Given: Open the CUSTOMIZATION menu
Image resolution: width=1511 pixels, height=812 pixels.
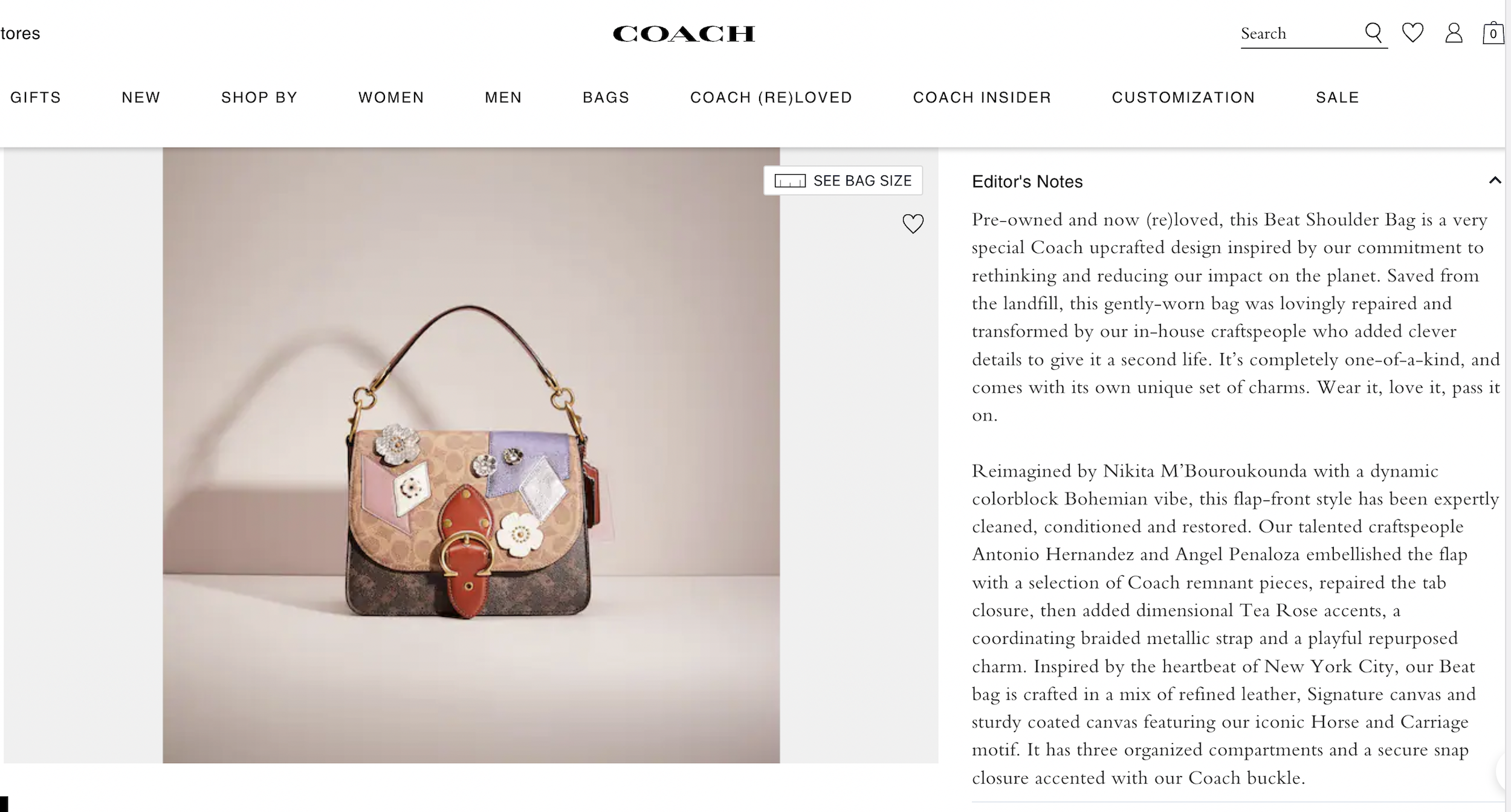Looking at the screenshot, I should click(1183, 97).
